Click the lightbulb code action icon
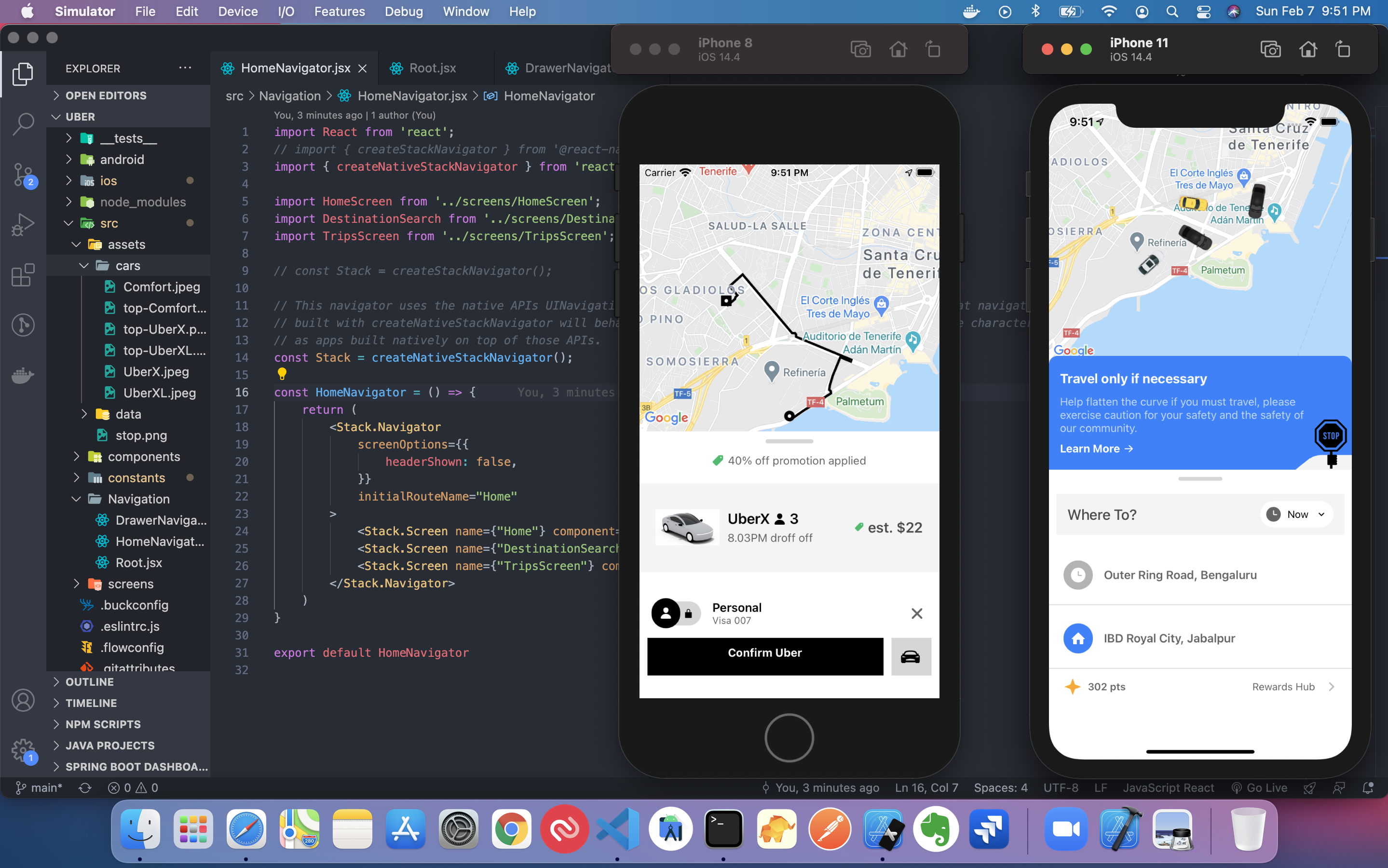Image resolution: width=1388 pixels, height=868 pixels. click(x=282, y=374)
